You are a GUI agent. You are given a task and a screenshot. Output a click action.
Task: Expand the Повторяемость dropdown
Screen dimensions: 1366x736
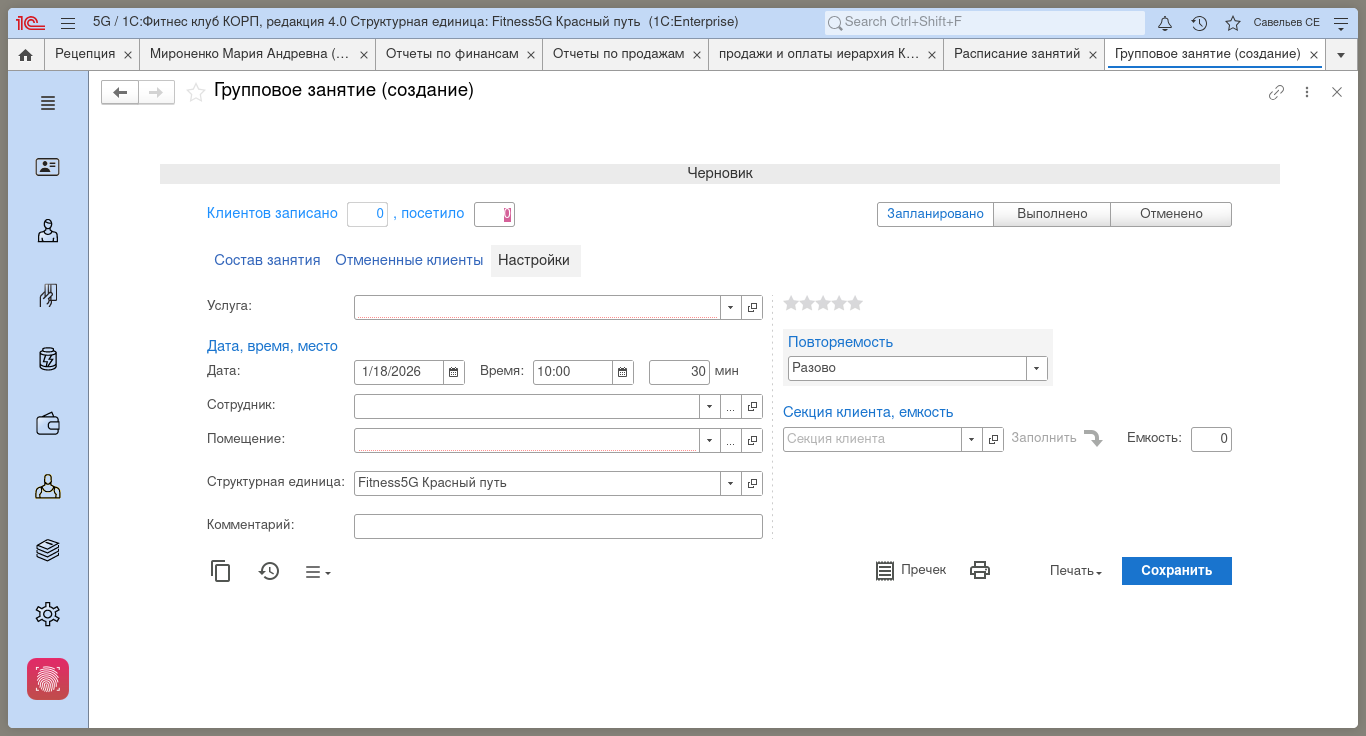click(1036, 368)
